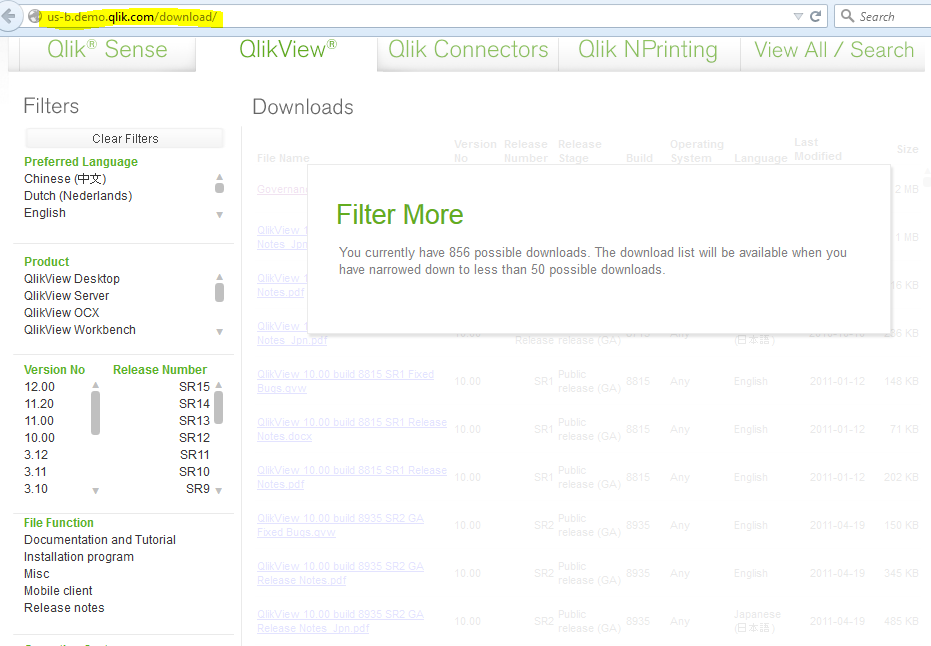
Task: Select release number SR11
Action: 195,455
